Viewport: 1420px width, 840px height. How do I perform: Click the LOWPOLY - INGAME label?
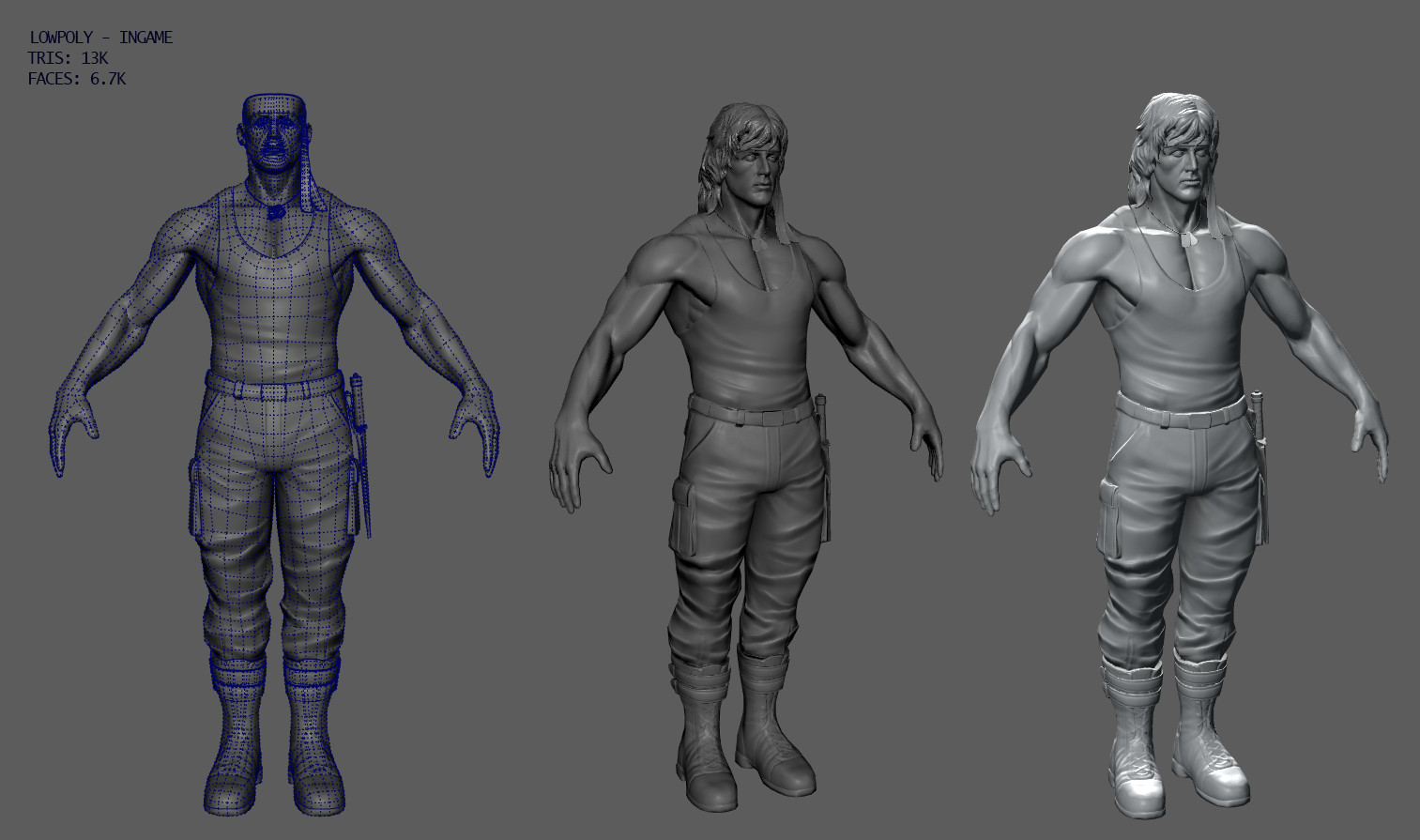(100, 38)
